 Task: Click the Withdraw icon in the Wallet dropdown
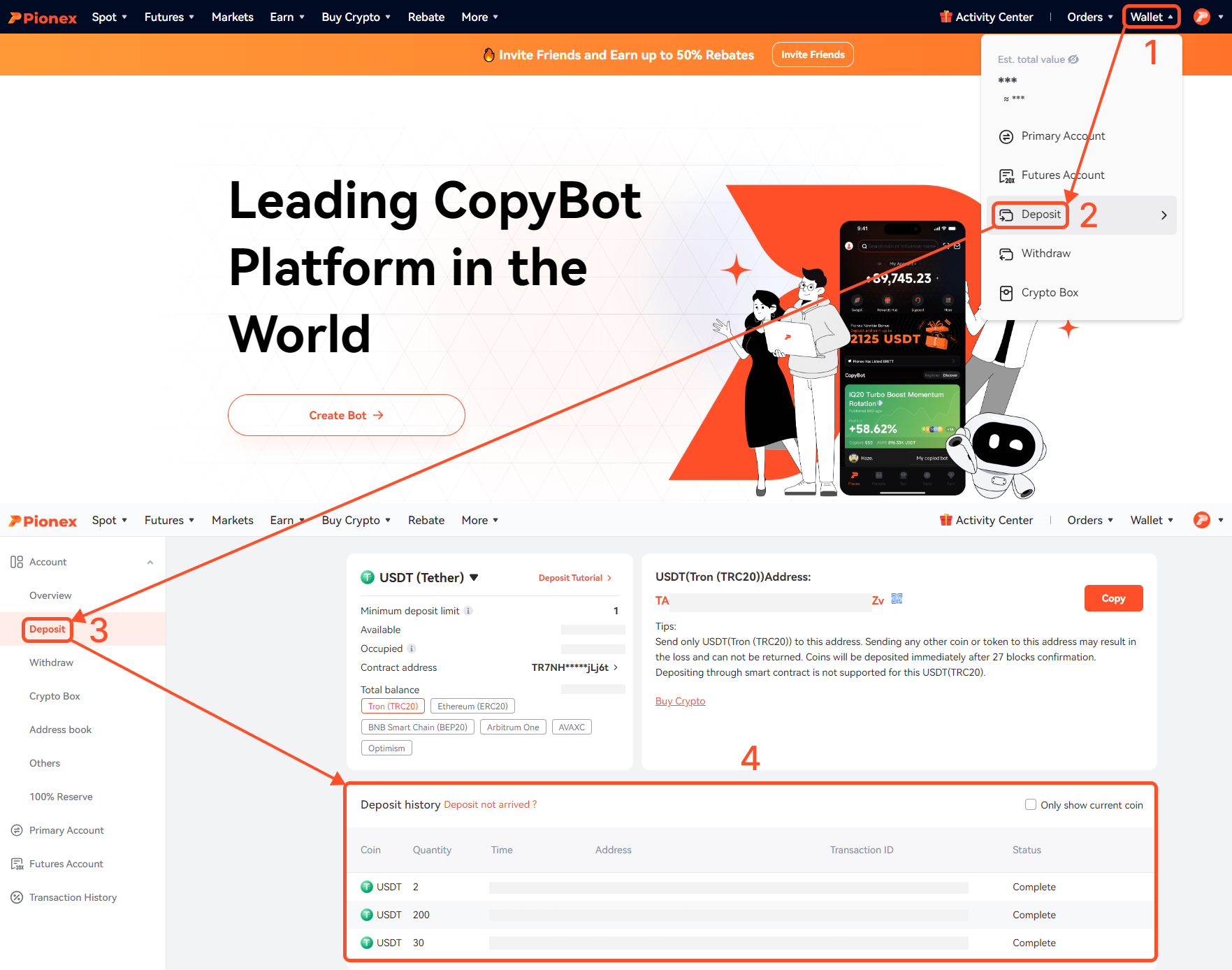[1006, 254]
